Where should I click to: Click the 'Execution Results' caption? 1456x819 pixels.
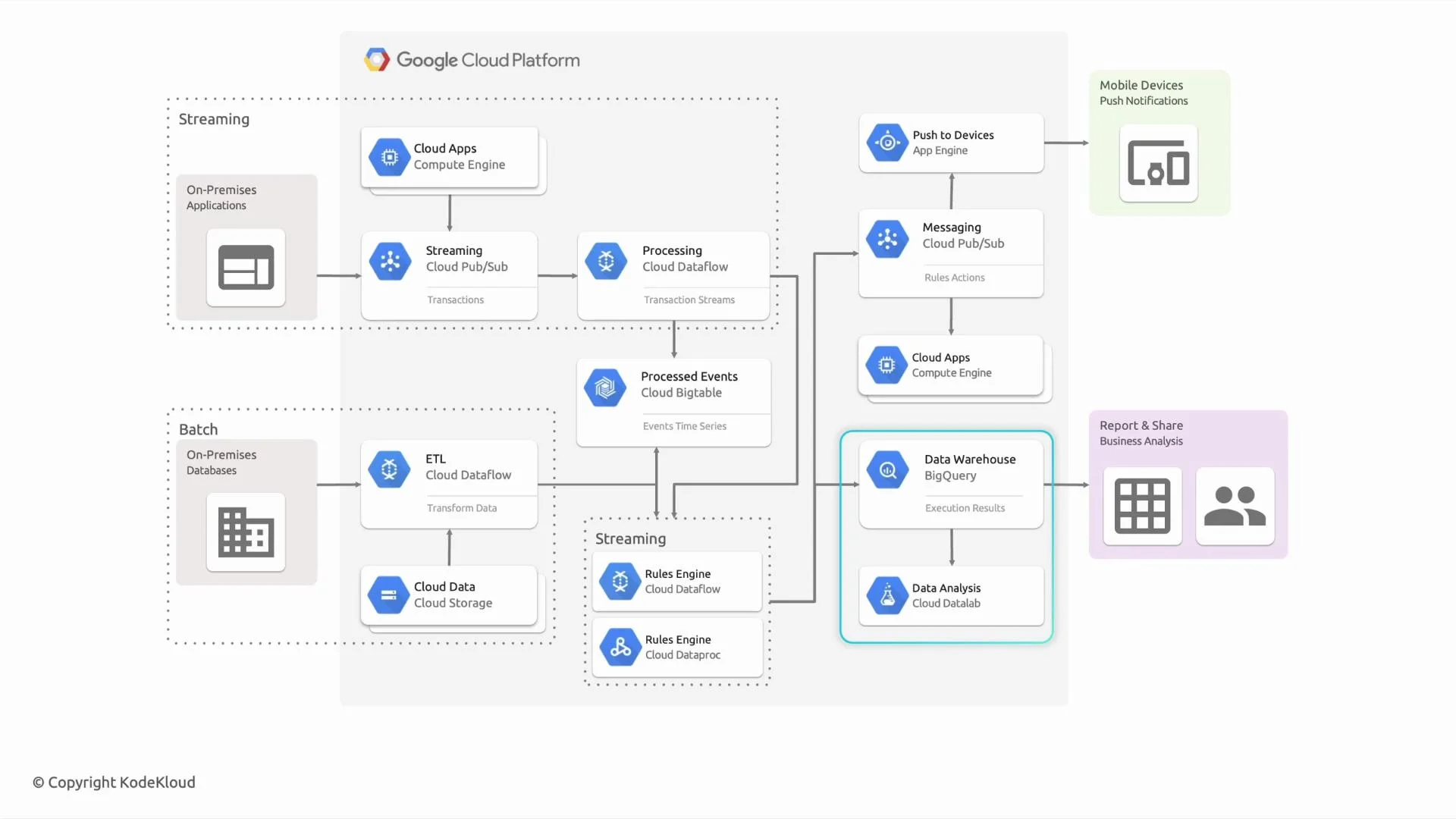click(x=965, y=508)
